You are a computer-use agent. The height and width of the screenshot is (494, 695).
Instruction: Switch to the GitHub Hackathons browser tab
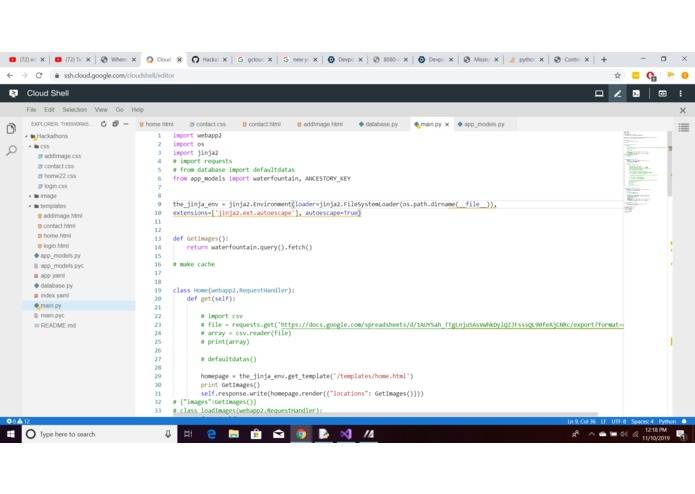(x=209, y=60)
